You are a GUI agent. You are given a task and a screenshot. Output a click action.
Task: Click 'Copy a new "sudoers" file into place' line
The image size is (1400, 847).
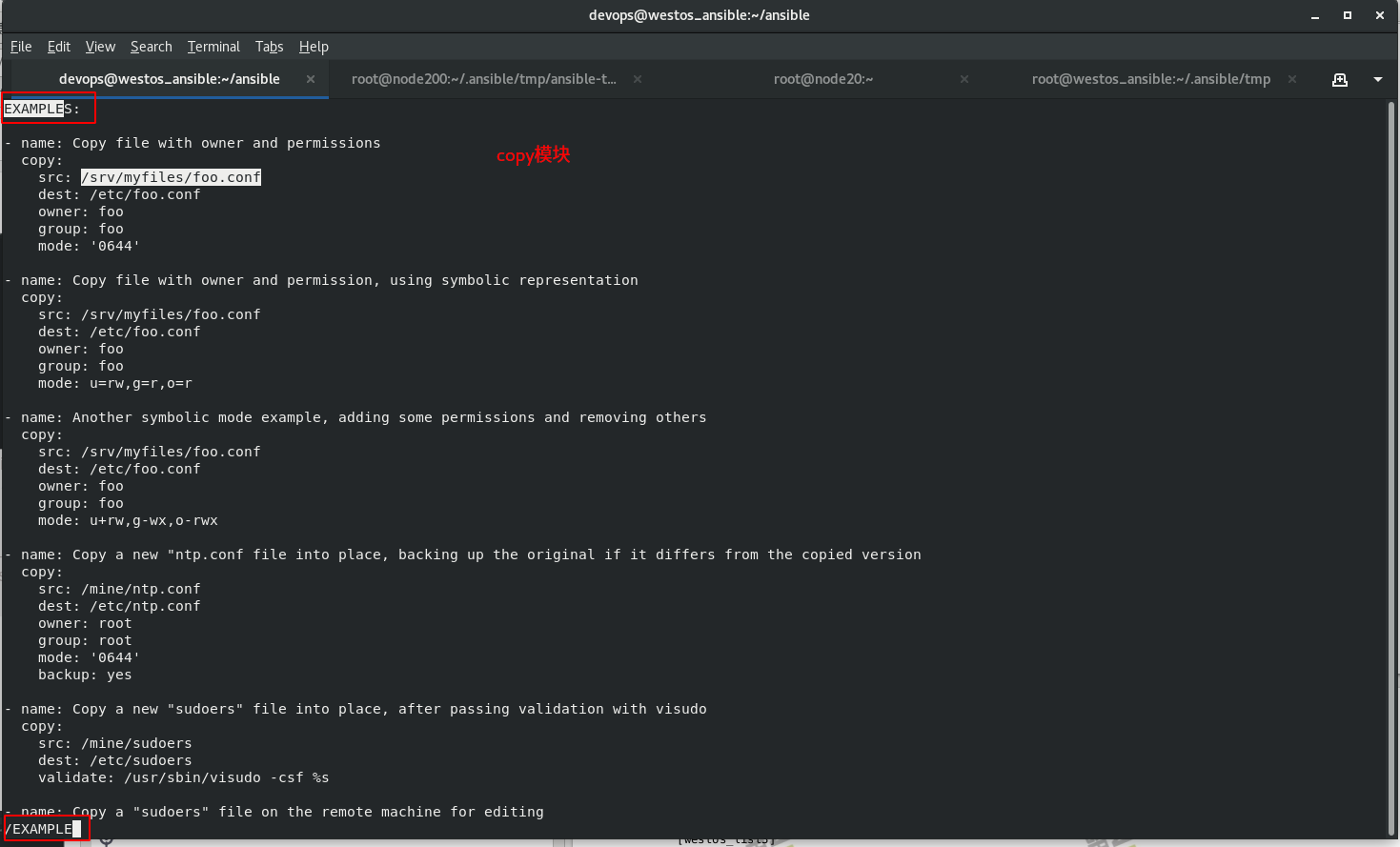coord(355,709)
